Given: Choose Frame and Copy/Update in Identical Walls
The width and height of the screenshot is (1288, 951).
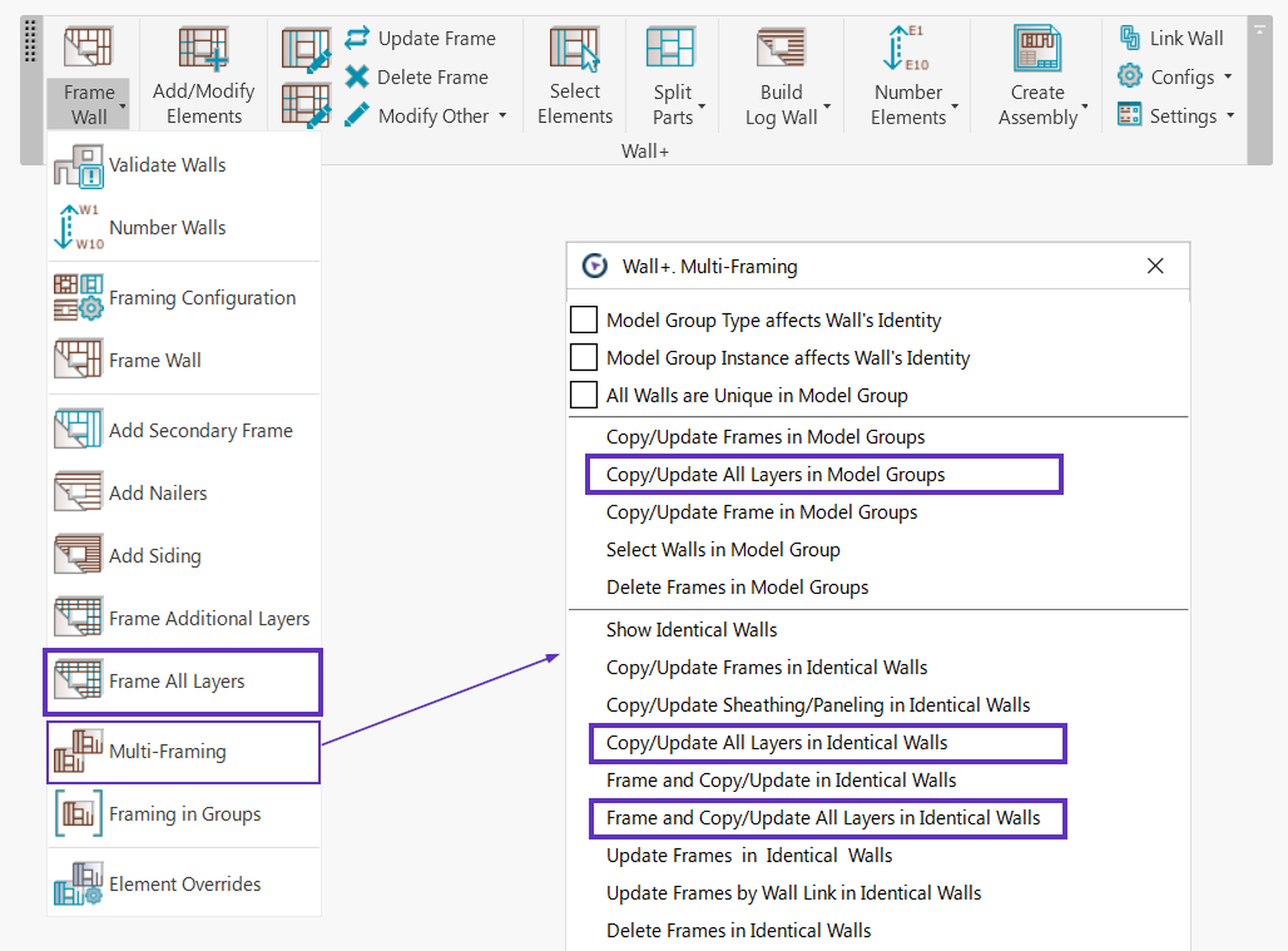Looking at the screenshot, I should point(781,781).
